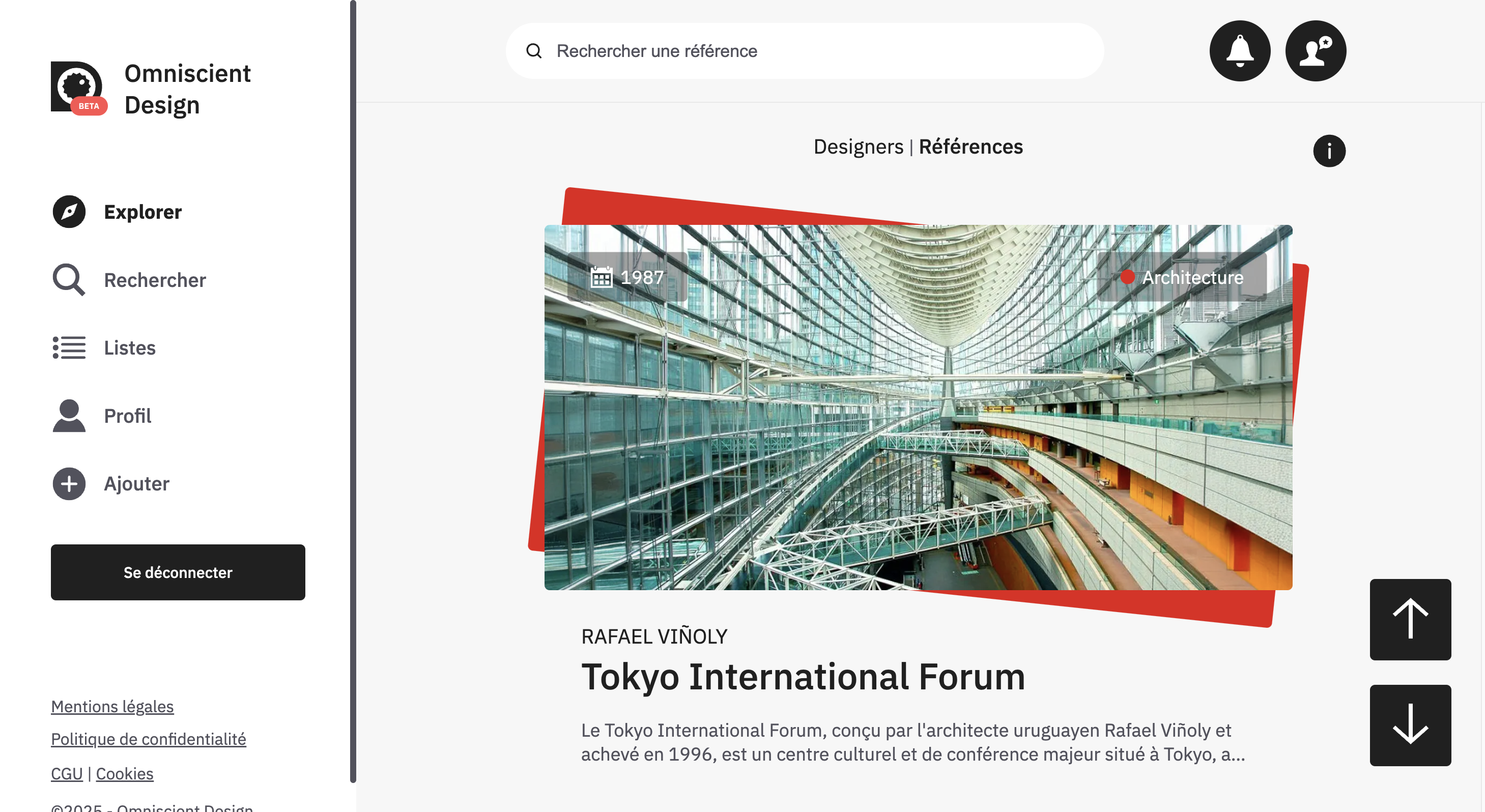Select the Explorer menu item
This screenshot has height=812, width=1485.
click(x=117, y=212)
